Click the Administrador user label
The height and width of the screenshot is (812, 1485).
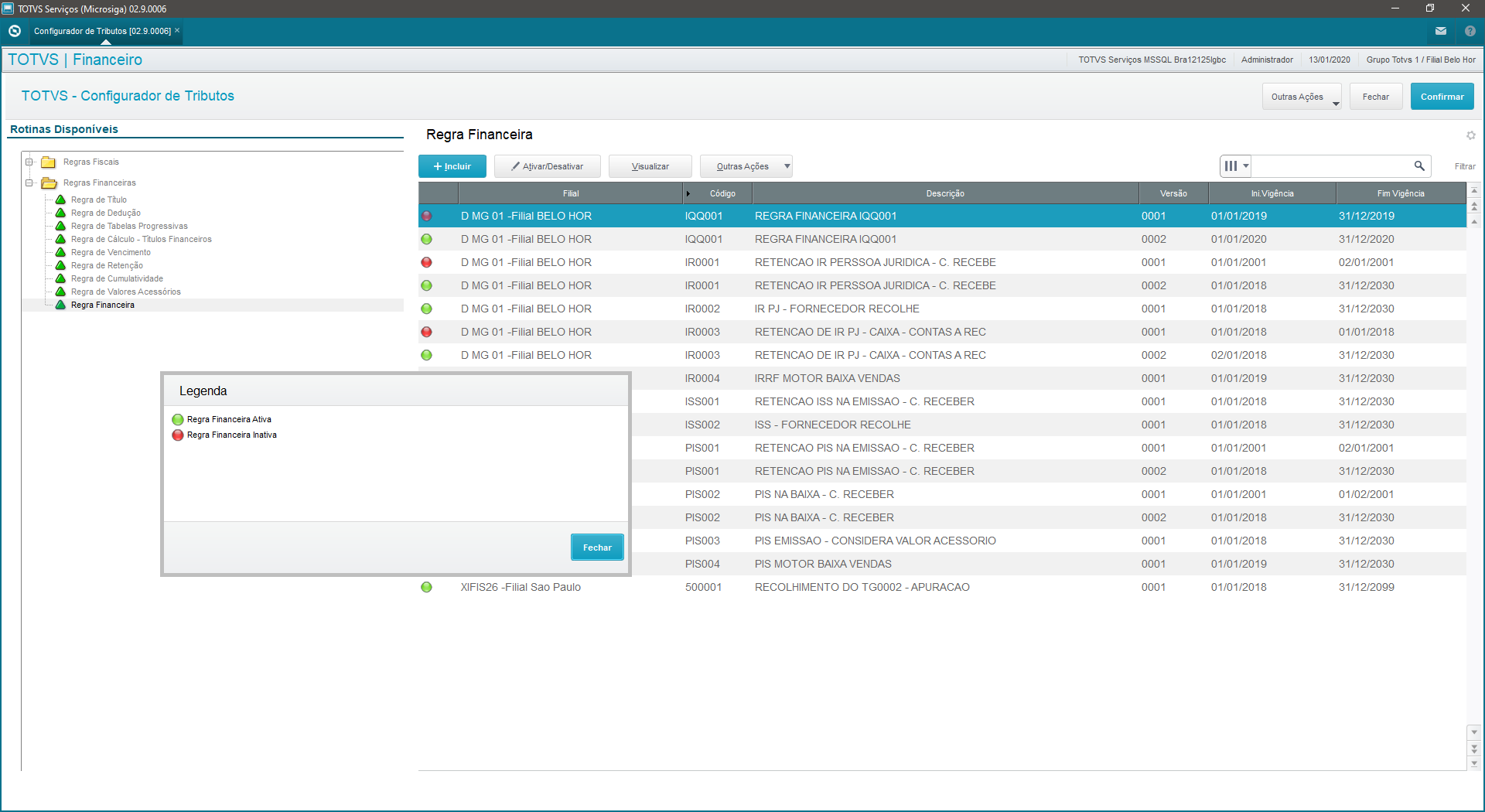pyautogui.click(x=1267, y=60)
